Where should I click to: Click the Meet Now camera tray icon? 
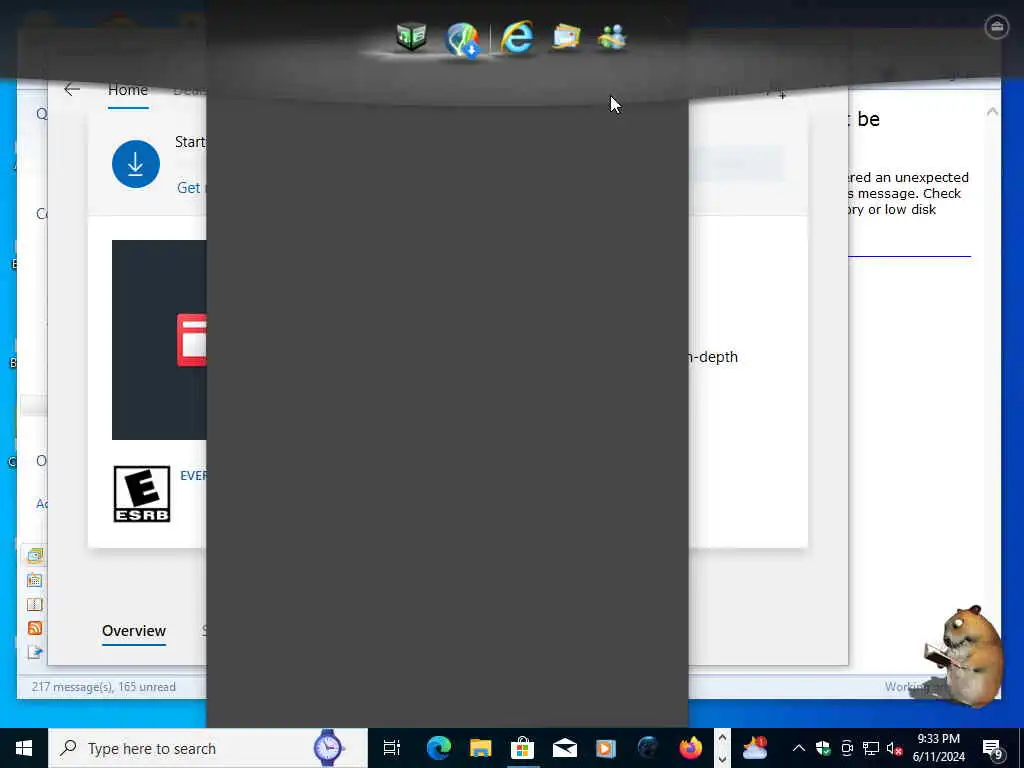click(847, 748)
